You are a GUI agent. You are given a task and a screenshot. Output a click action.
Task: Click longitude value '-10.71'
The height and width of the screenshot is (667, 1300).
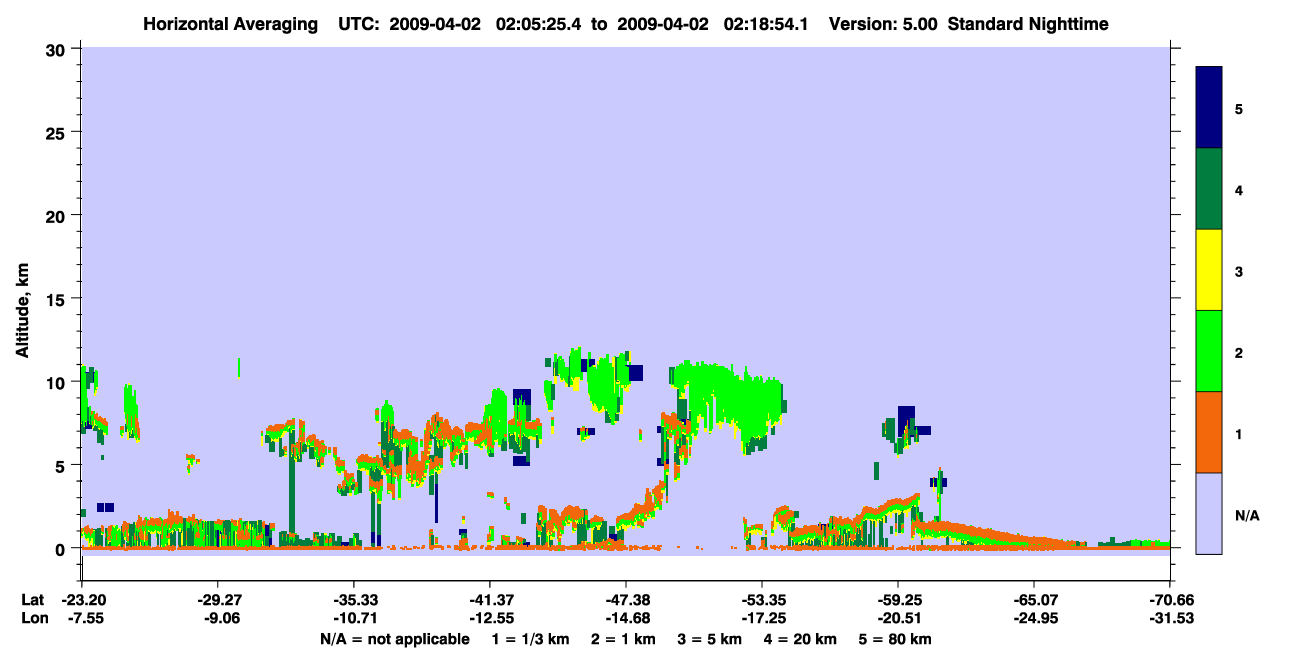[354, 618]
